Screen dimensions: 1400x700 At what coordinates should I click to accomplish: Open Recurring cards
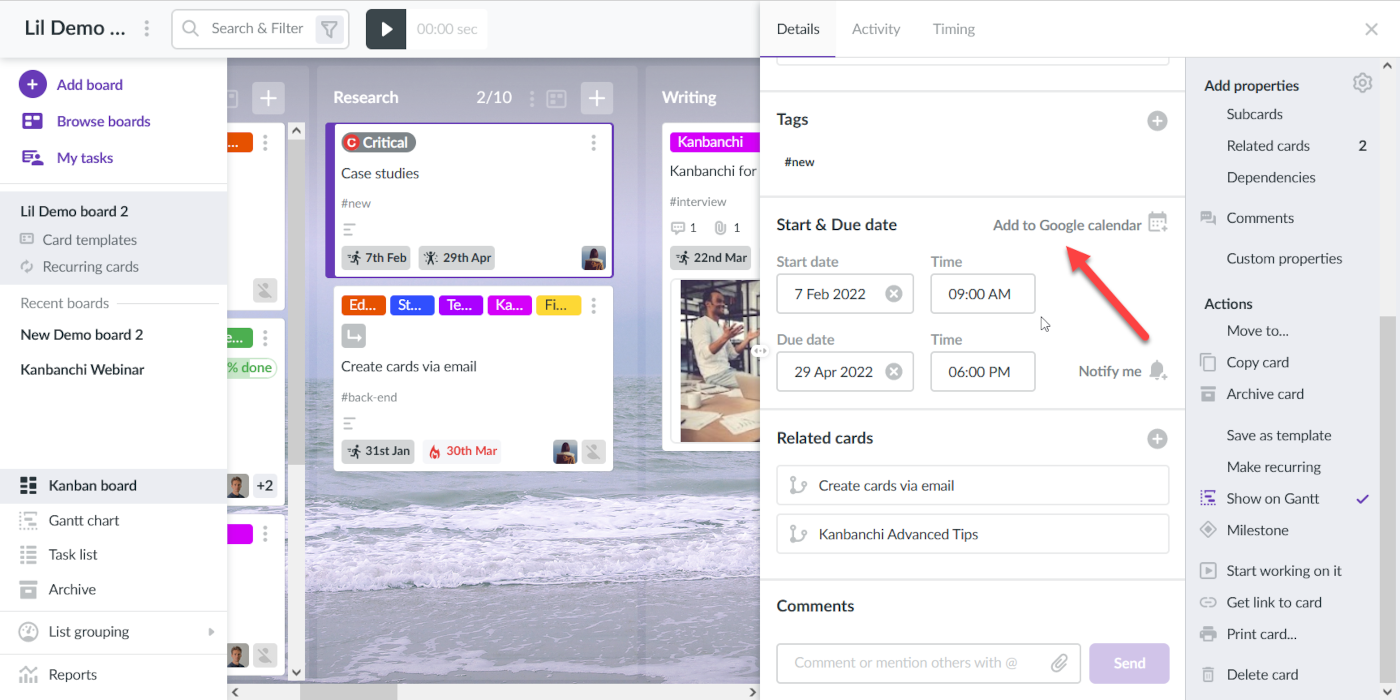pyautogui.click(x=91, y=267)
